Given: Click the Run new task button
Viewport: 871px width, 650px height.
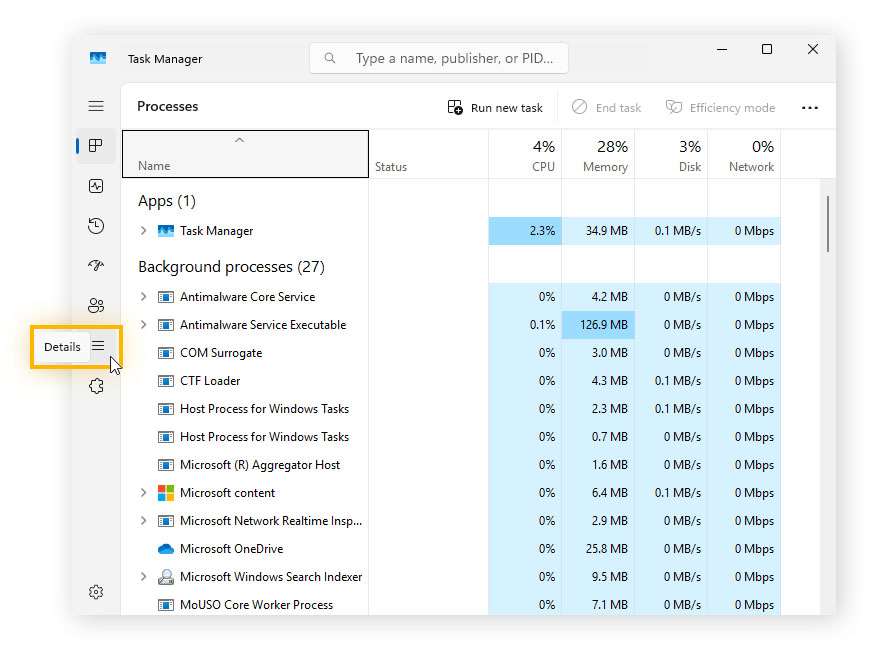Looking at the screenshot, I should [495, 107].
